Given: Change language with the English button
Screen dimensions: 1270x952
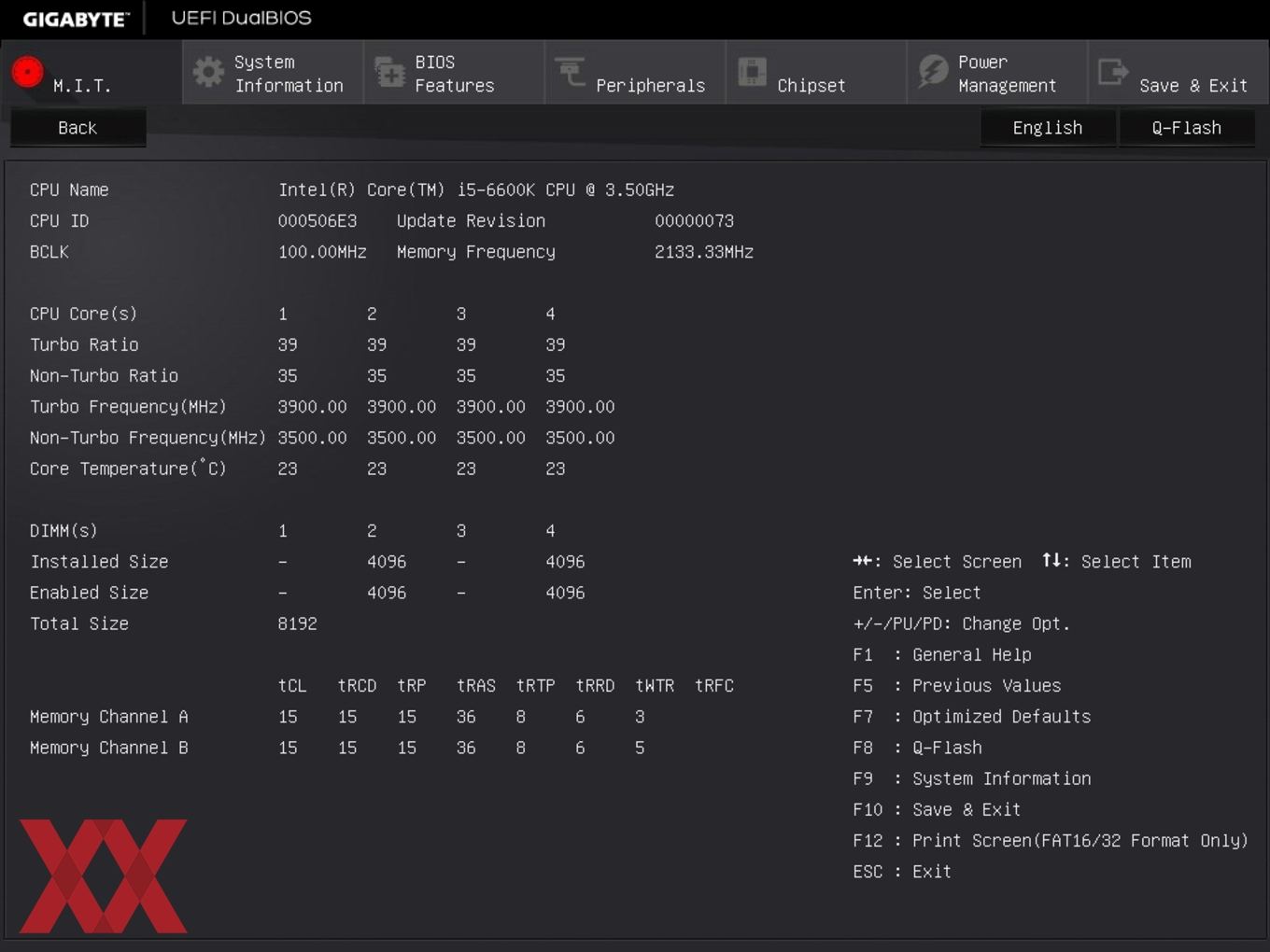Looking at the screenshot, I should (x=1048, y=128).
